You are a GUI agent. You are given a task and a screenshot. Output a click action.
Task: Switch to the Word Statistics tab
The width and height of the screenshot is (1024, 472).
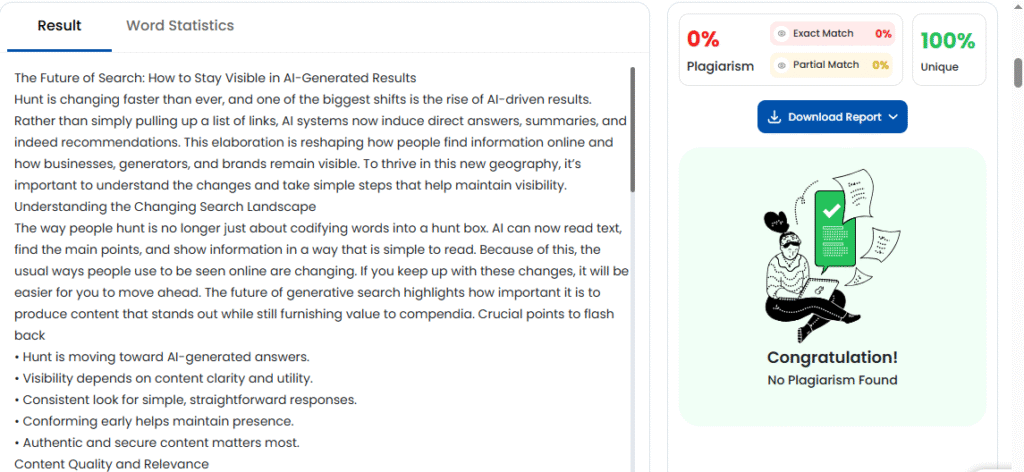click(180, 26)
